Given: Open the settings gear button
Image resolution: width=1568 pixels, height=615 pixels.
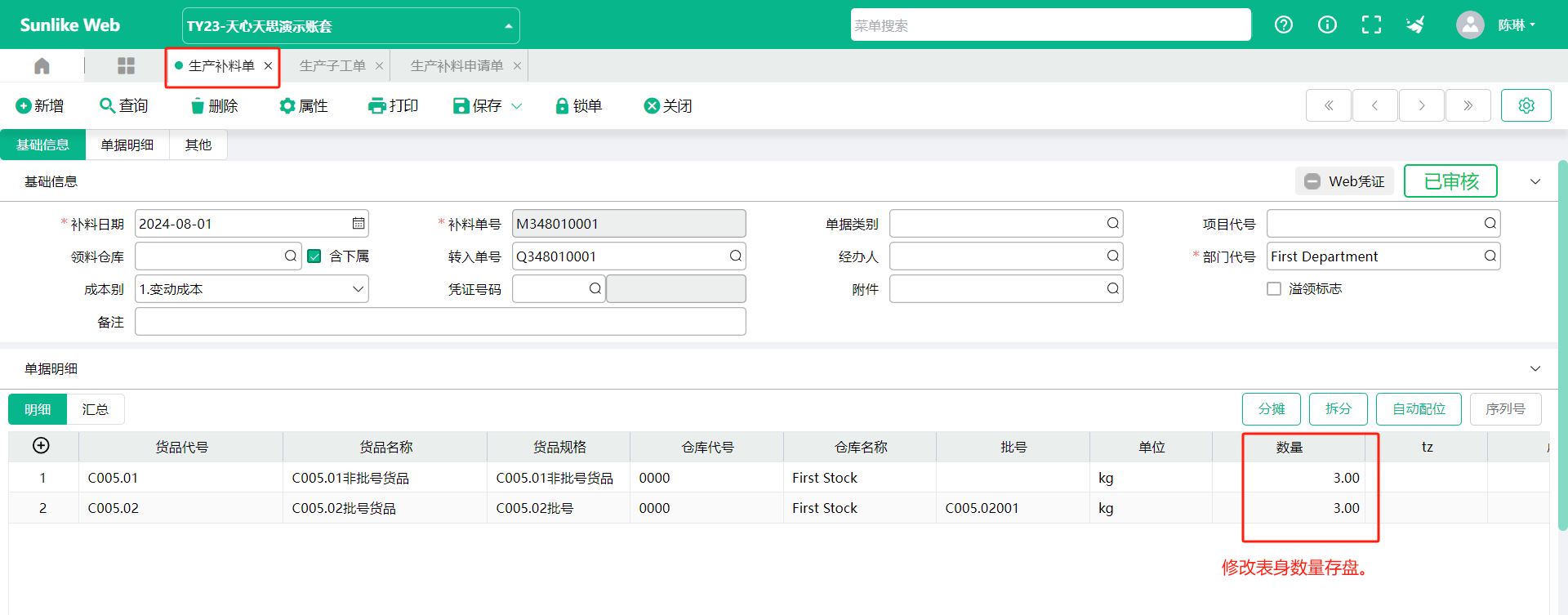Looking at the screenshot, I should [x=1526, y=105].
